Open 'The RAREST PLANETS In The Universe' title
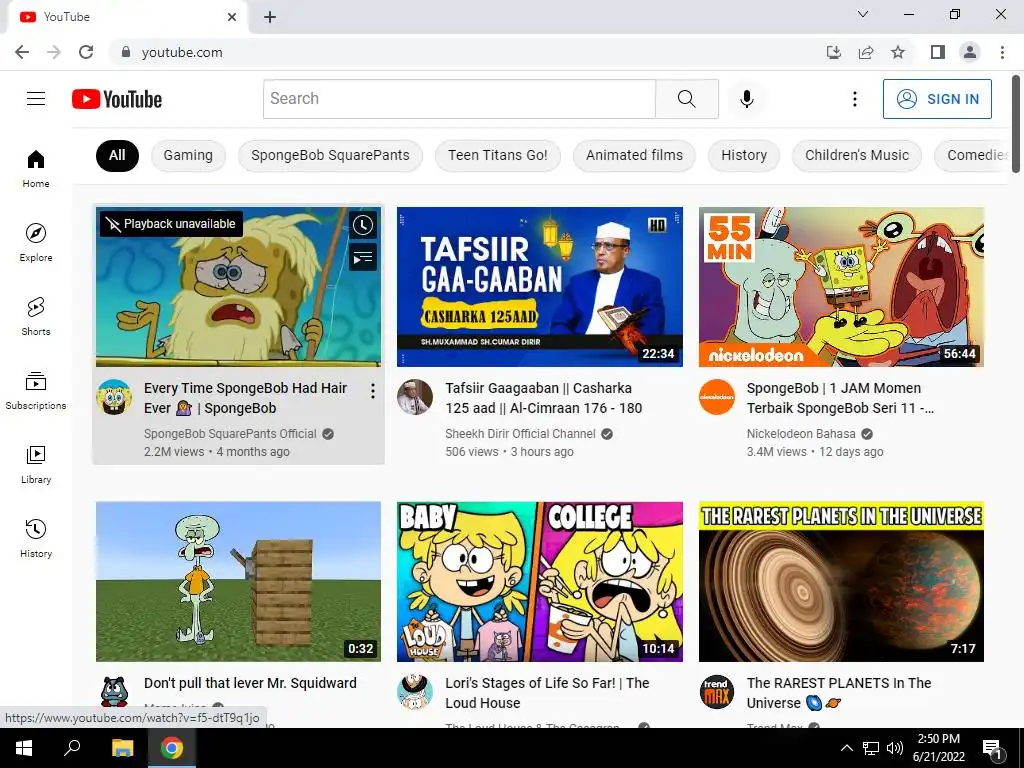 tap(839, 693)
